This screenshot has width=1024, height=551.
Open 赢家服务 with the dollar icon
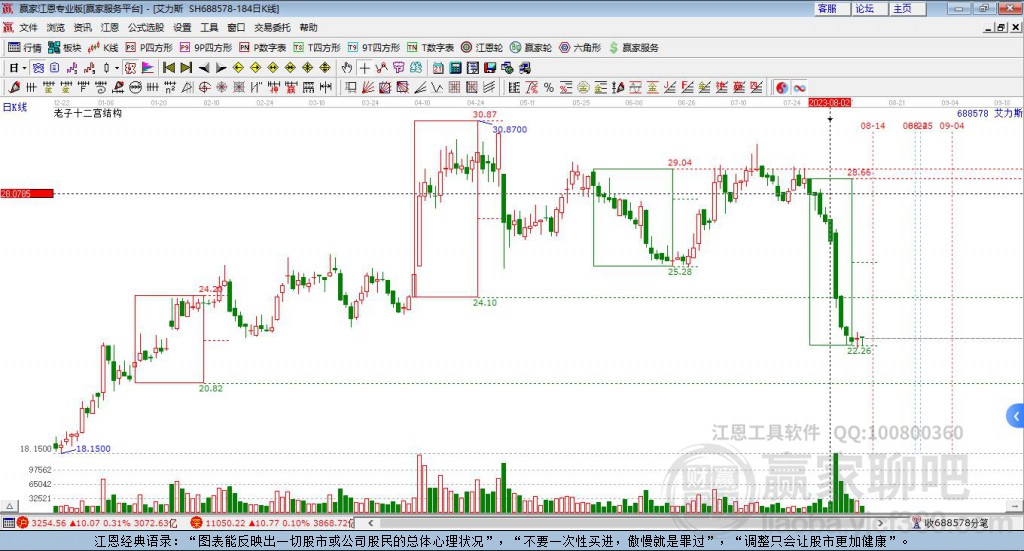click(633, 48)
